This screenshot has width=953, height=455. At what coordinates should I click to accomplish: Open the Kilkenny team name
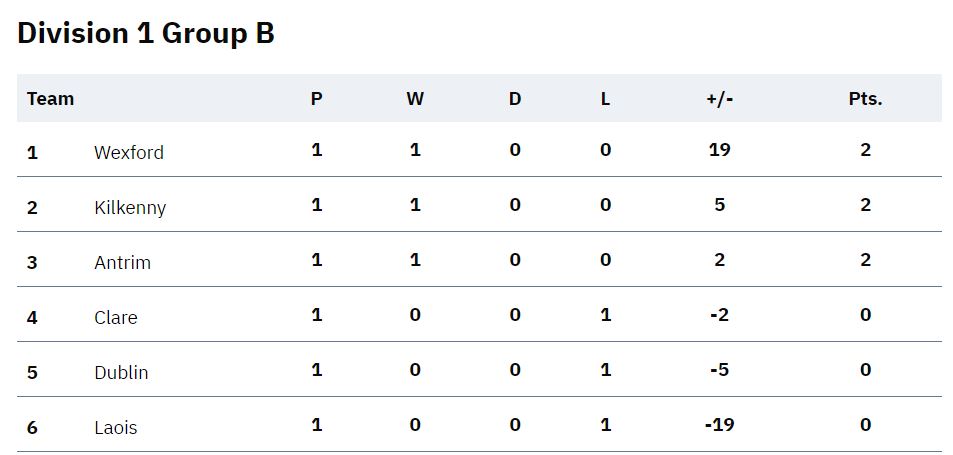pyautogui.click(x=130, y=208)
